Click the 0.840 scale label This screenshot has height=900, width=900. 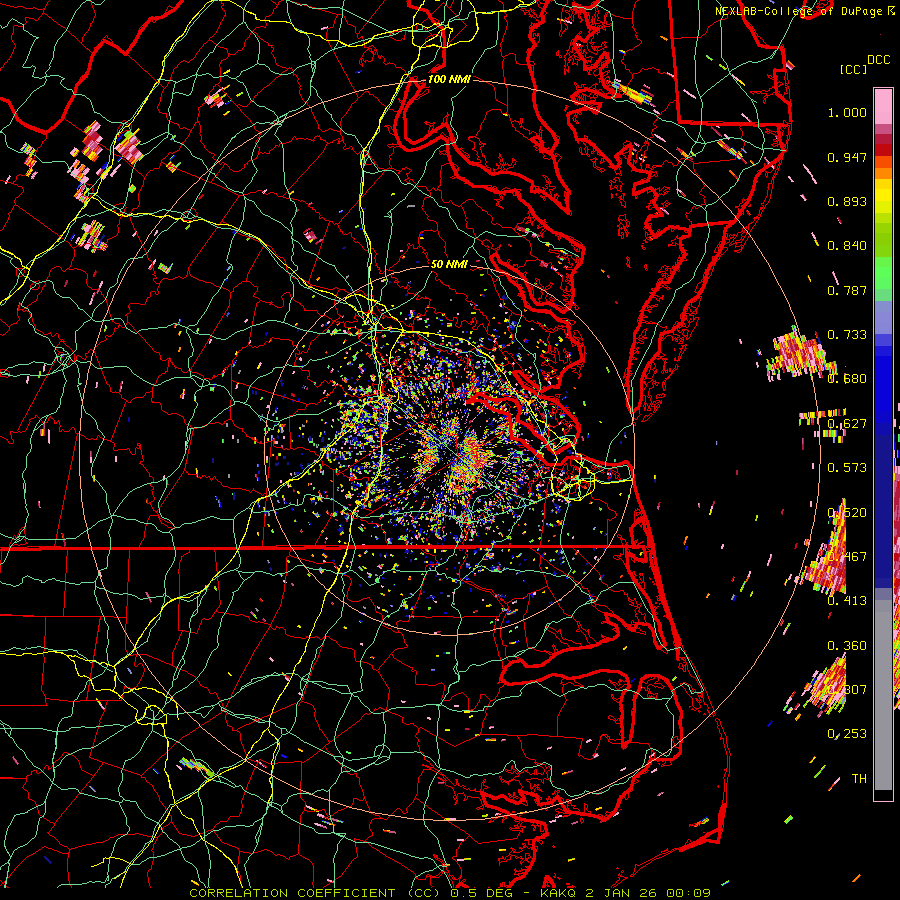[x=847, y=246]
